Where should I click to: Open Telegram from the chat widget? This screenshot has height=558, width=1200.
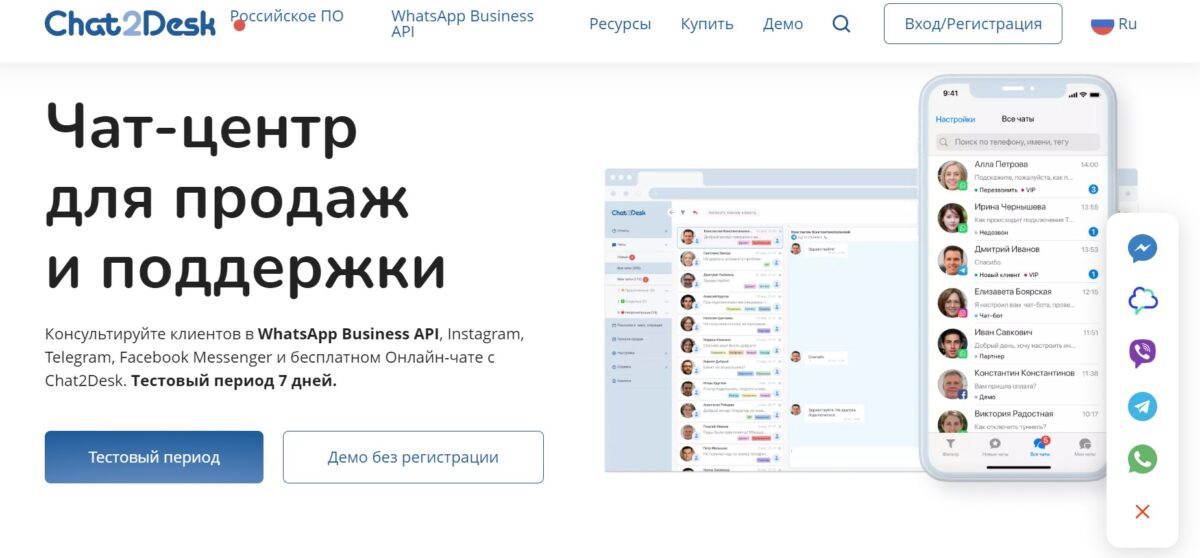pyautogui.click(x=1142, y=406)
